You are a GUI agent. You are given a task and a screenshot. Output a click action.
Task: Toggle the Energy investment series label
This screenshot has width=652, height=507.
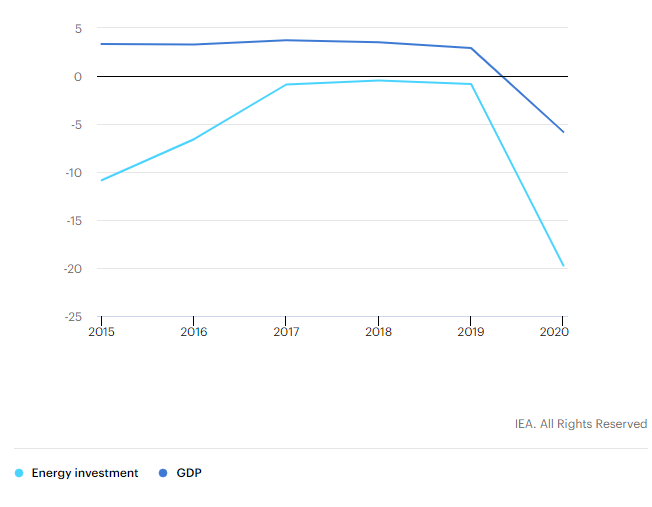[84, 473]
